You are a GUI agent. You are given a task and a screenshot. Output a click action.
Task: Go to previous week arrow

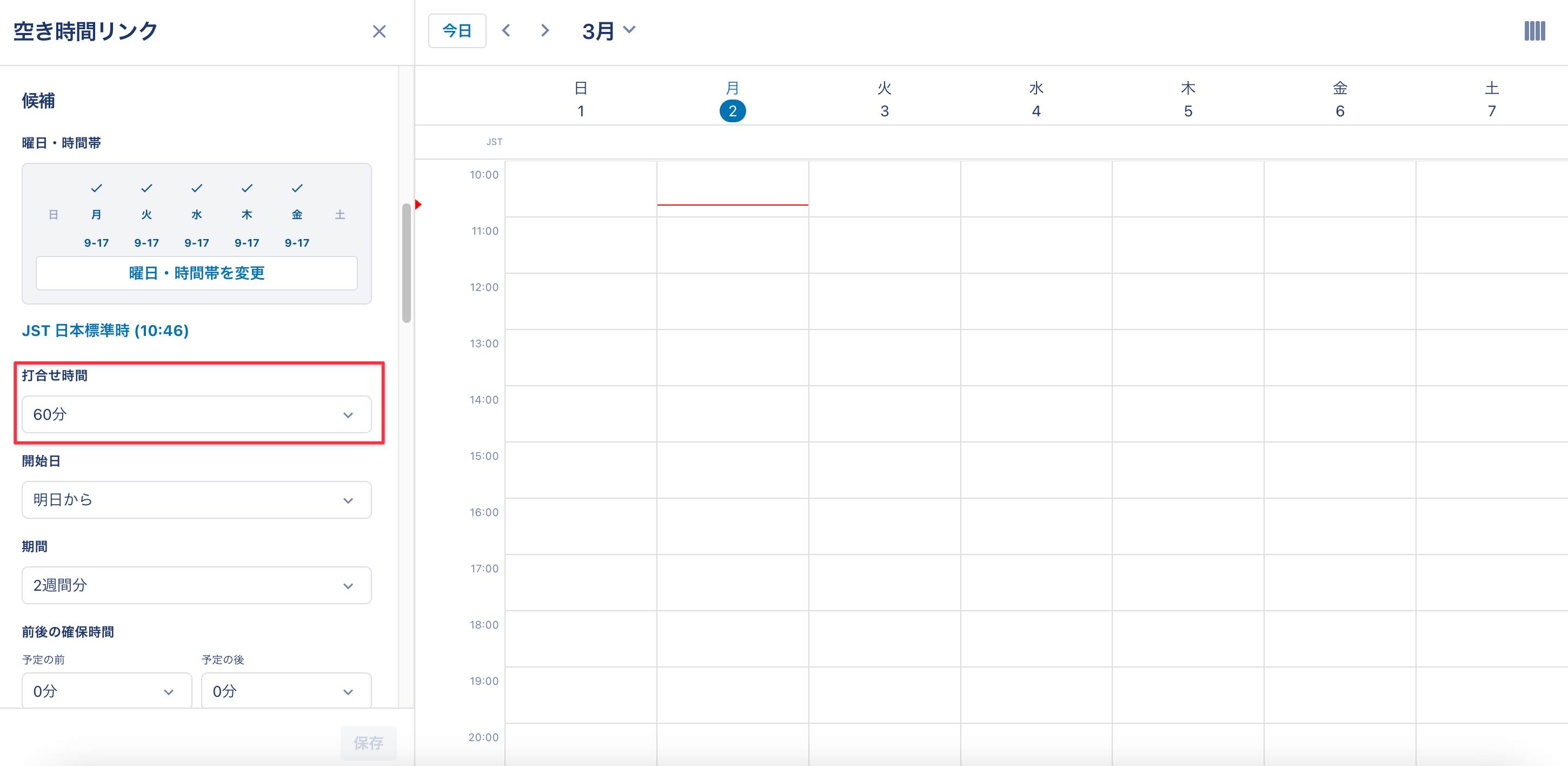[x=507, y=30]
